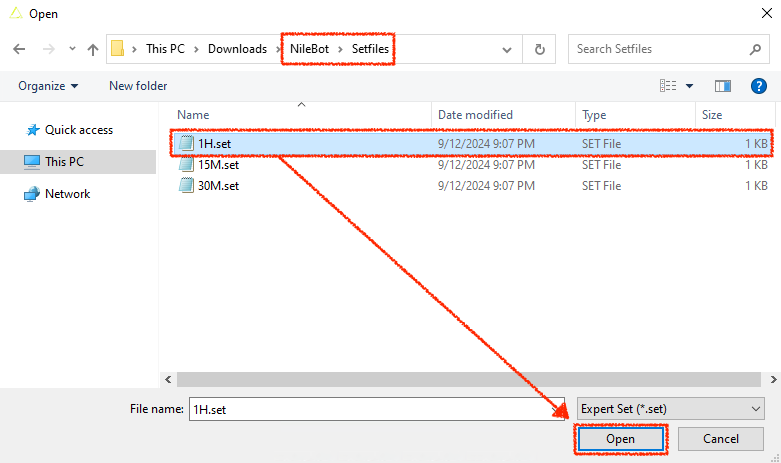Click the Open button
Screen dimensions: 781x463
(x=621, y=439)
